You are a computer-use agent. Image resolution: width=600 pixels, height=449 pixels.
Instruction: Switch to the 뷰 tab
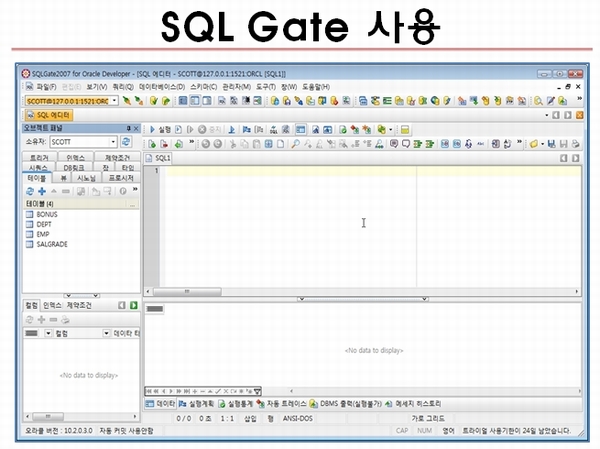pos(64,178)
